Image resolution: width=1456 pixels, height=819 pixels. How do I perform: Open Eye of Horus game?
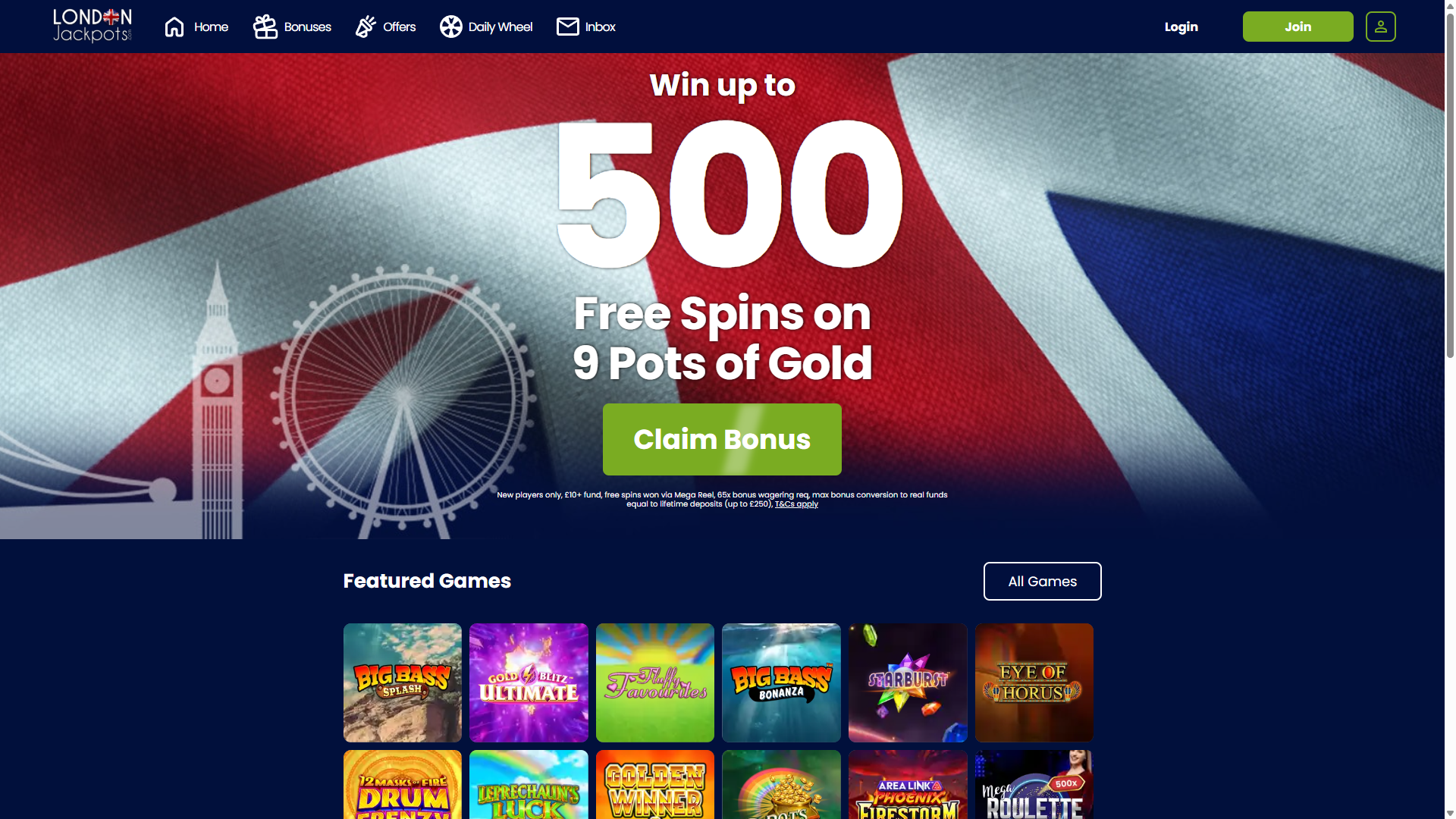[1034, 682]
